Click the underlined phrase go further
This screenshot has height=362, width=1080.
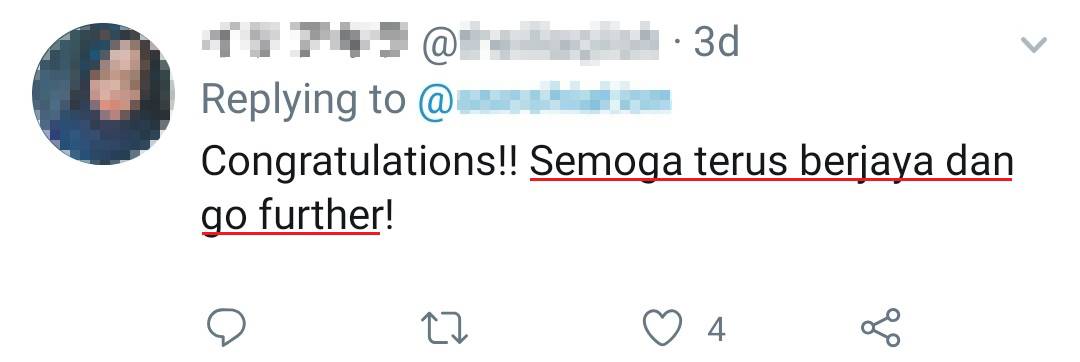(291, 217)
